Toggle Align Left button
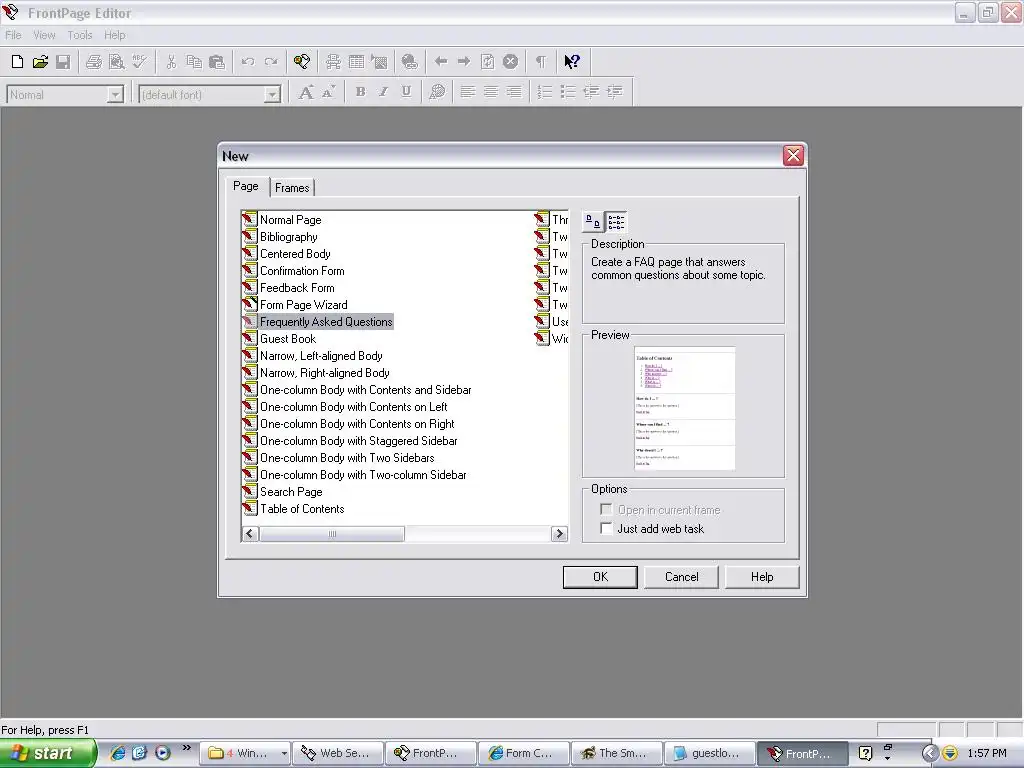Viewport: 1024px width, 768px height. [468, 93]
